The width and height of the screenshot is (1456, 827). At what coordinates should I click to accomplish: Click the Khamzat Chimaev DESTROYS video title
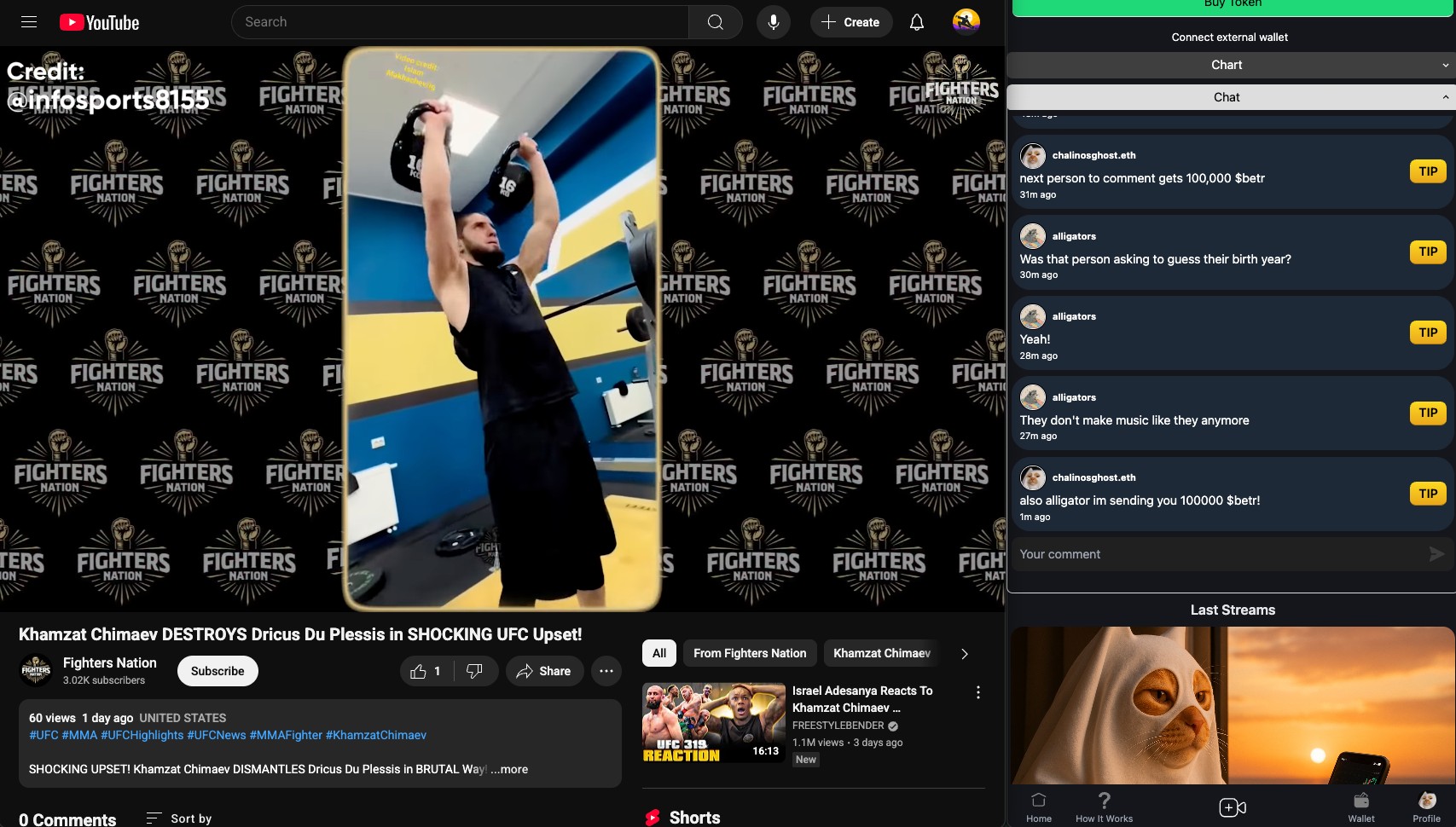point(300,634)
